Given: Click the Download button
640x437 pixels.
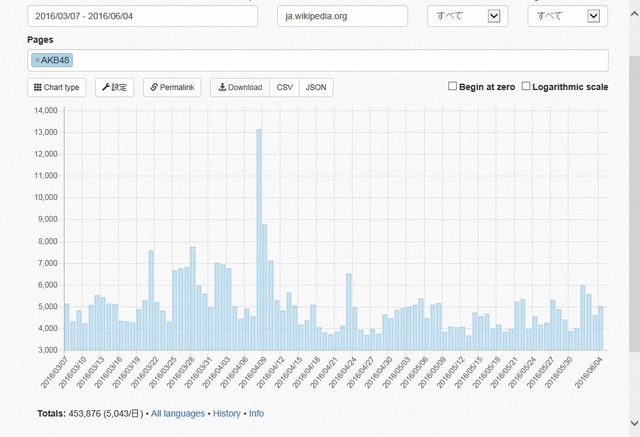Looking at the screenshot, I should (240, 87).
